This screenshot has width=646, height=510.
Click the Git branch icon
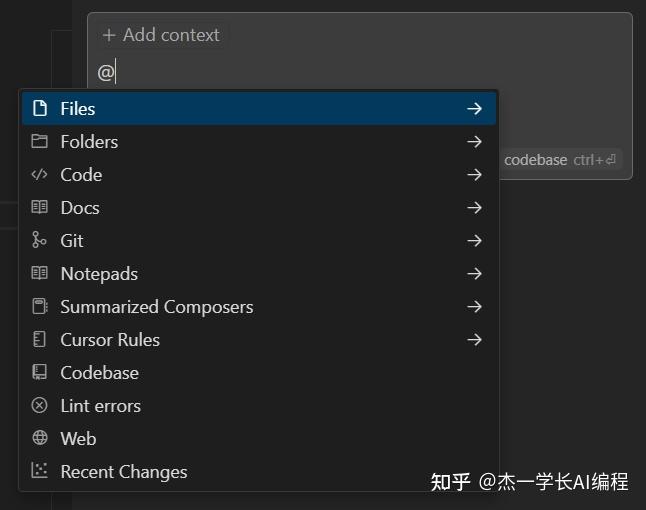tap(40, 241)
